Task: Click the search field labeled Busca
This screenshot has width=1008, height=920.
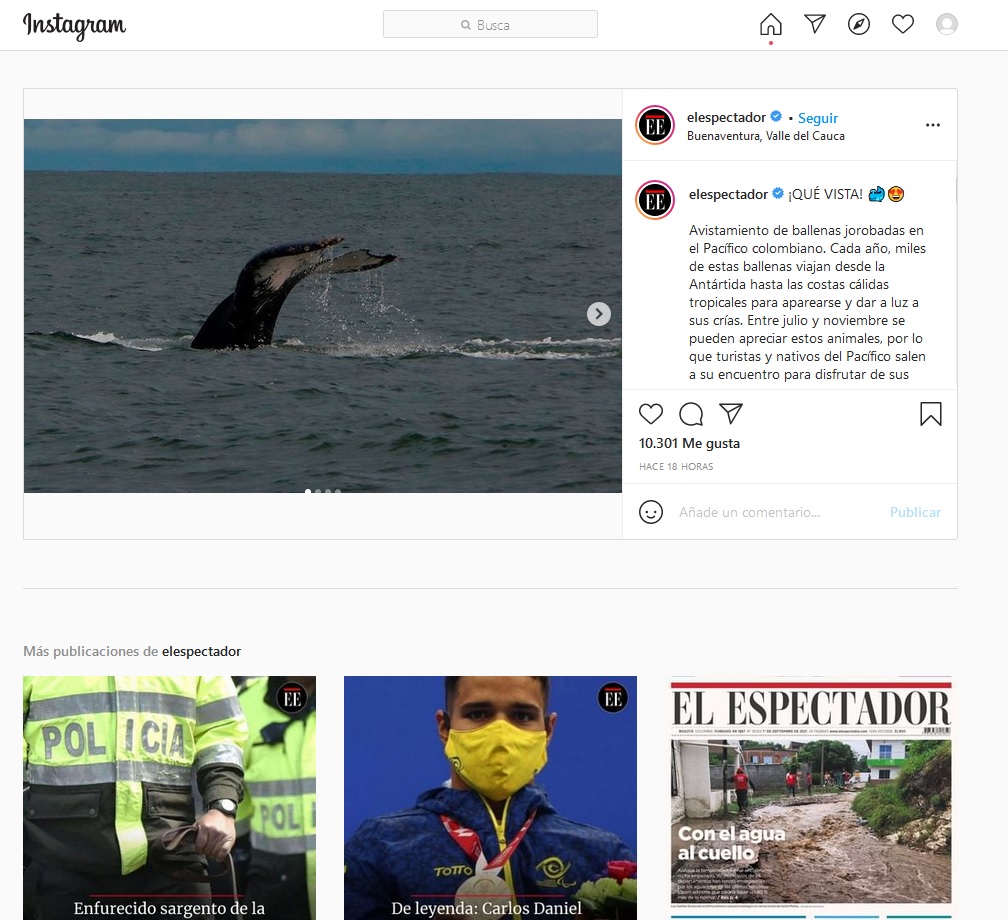Action: (490, 24)
